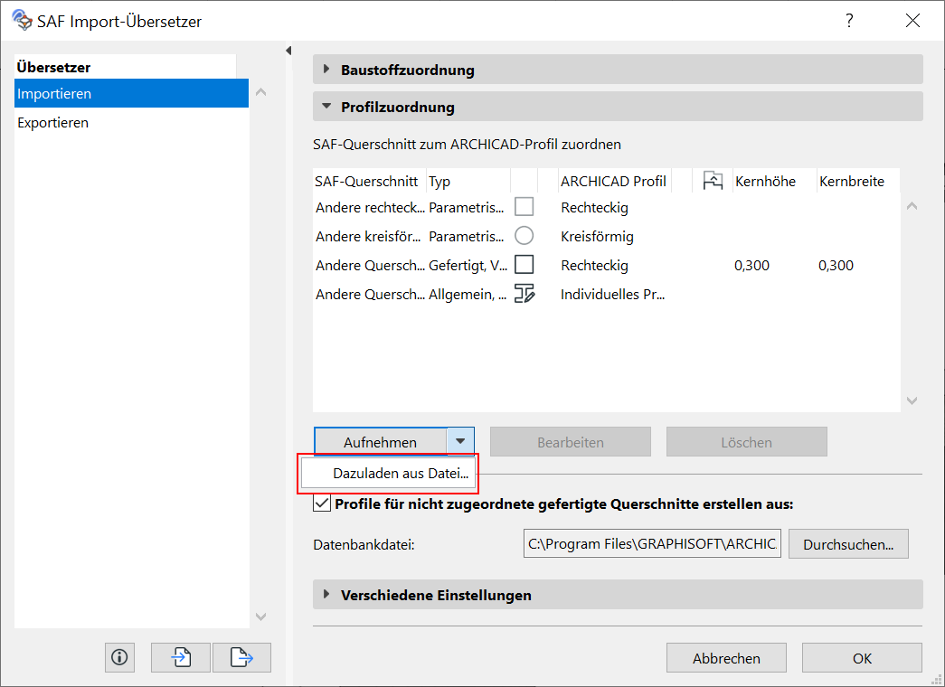945x687 pixels.
Task: Select Importieren in the Übersetzer list
Action: coord(131,93)
